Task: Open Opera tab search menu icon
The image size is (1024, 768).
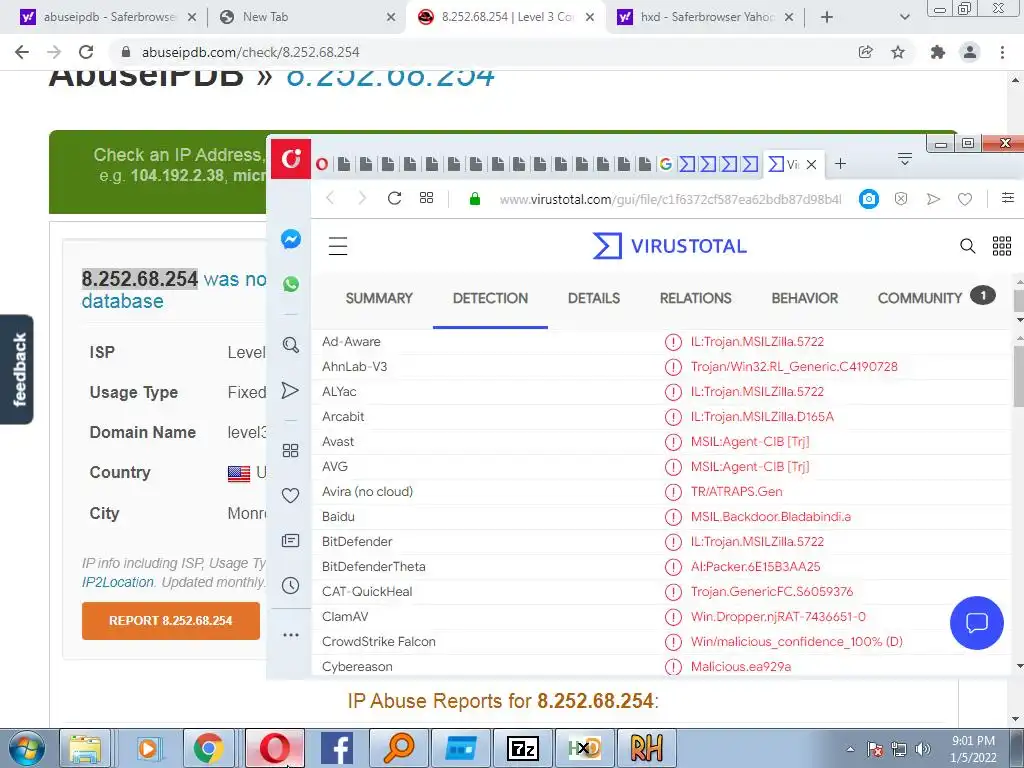Action: coord(904,159)
